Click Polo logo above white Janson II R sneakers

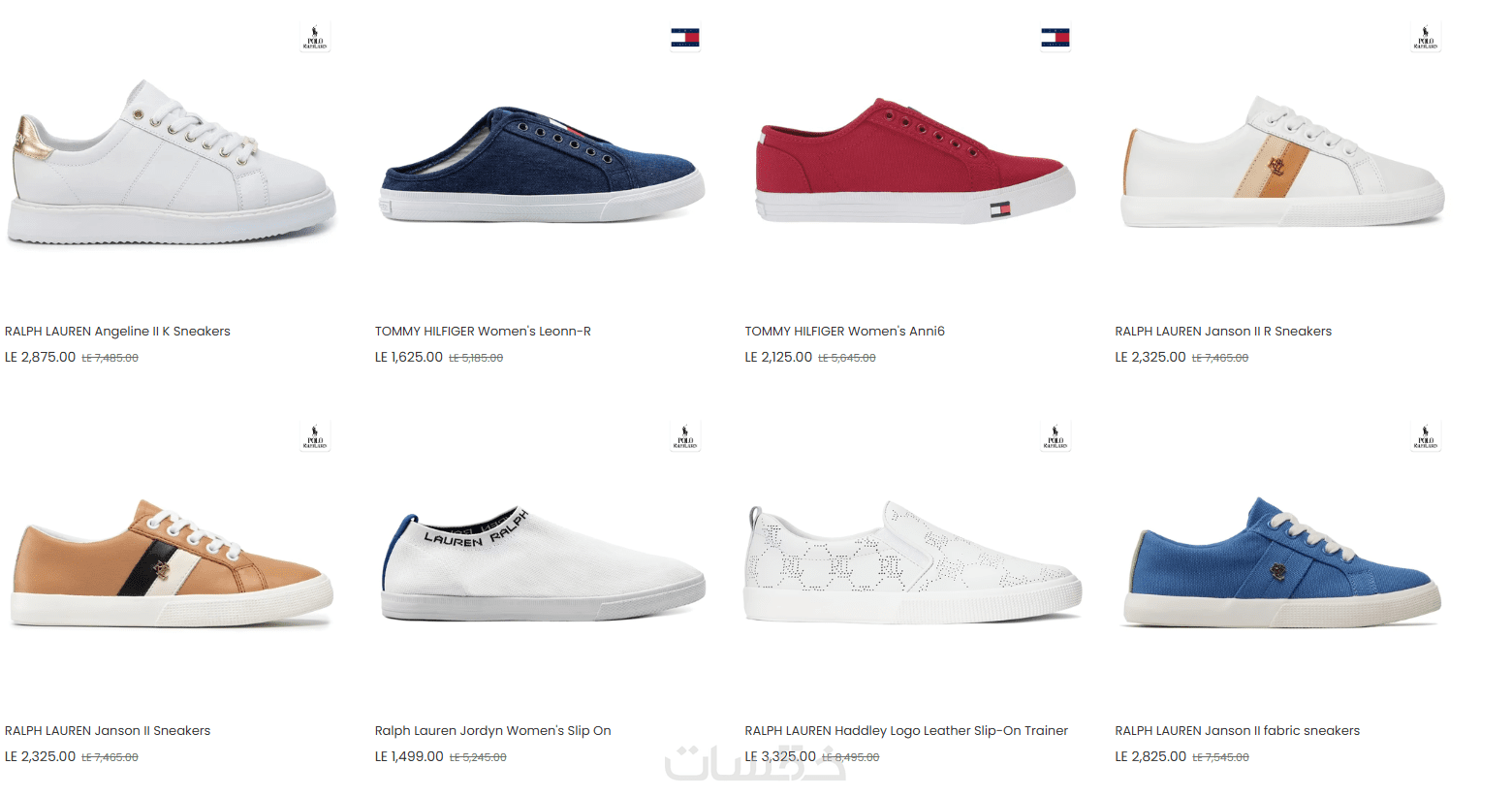click(1426, 38)
